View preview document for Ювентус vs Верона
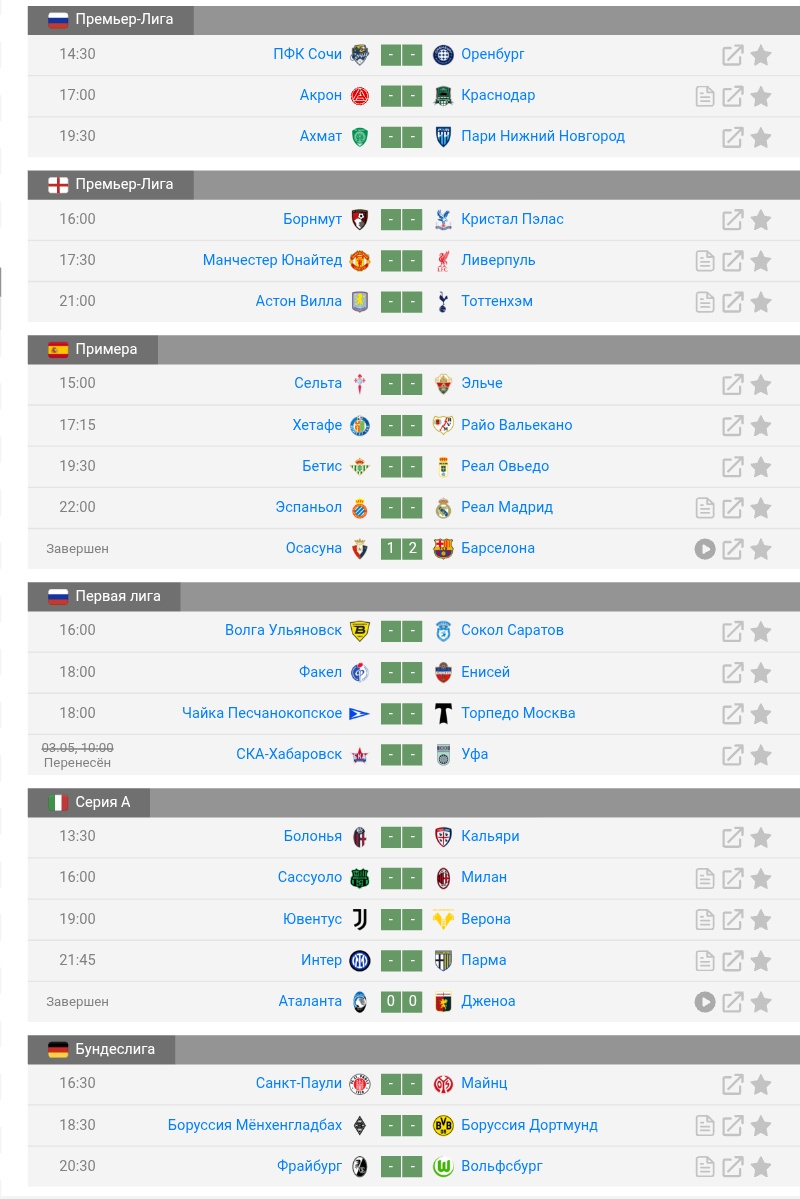This screenshot has height=1199, width=800. pos(704,920)
